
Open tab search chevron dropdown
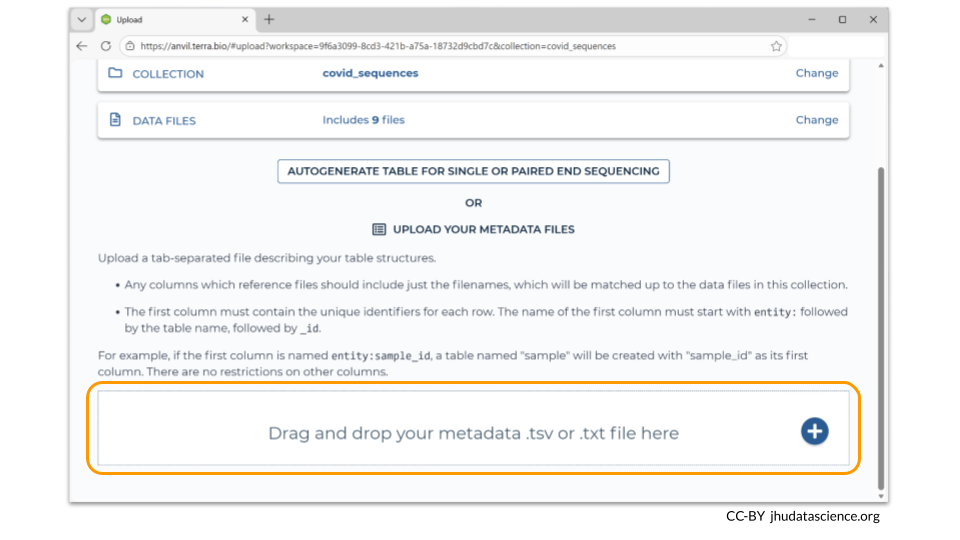(x=81, y=20)
